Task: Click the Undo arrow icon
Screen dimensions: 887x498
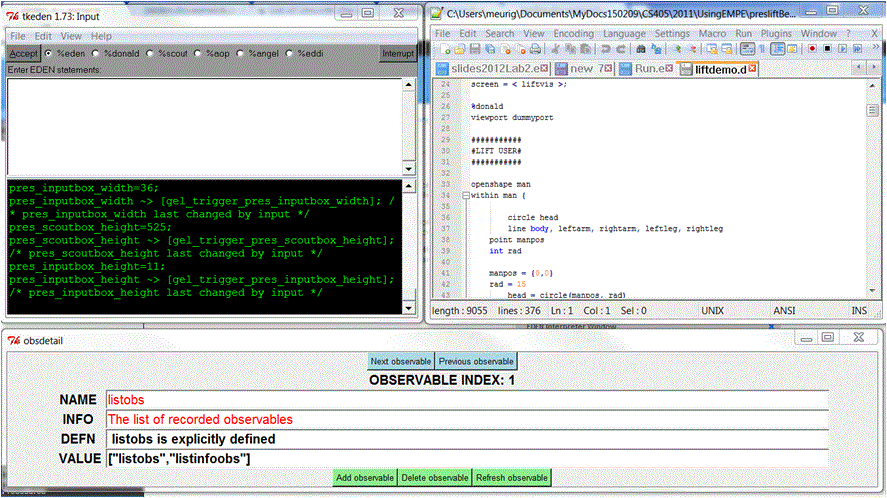Action: pyautogui.click(x=605, y=48)
